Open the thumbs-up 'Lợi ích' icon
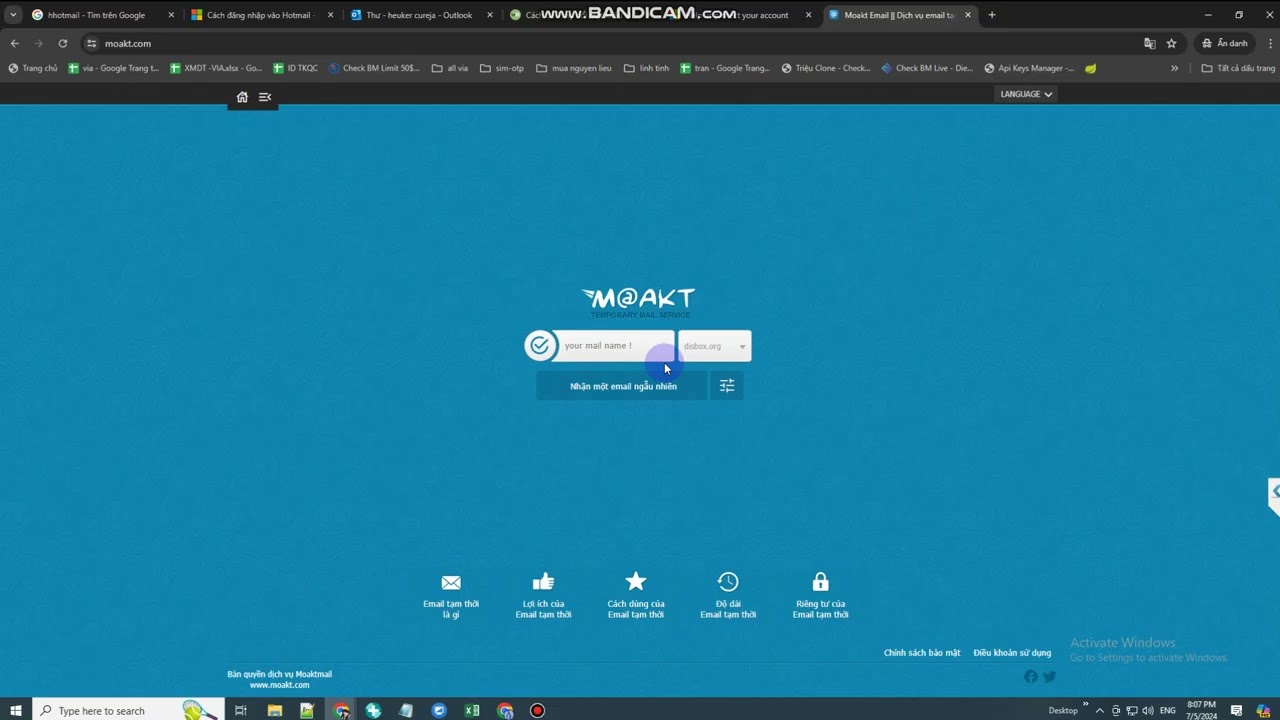This screenshot has height=720, width=1280. (543, 581)
